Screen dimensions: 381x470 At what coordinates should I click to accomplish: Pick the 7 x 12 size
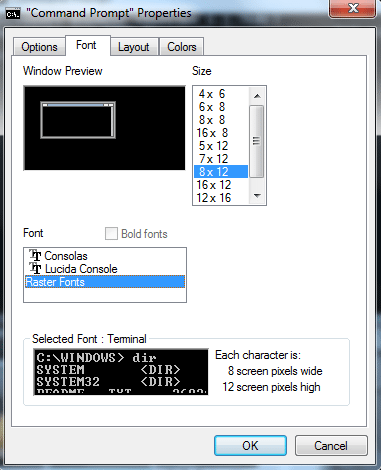221,159
